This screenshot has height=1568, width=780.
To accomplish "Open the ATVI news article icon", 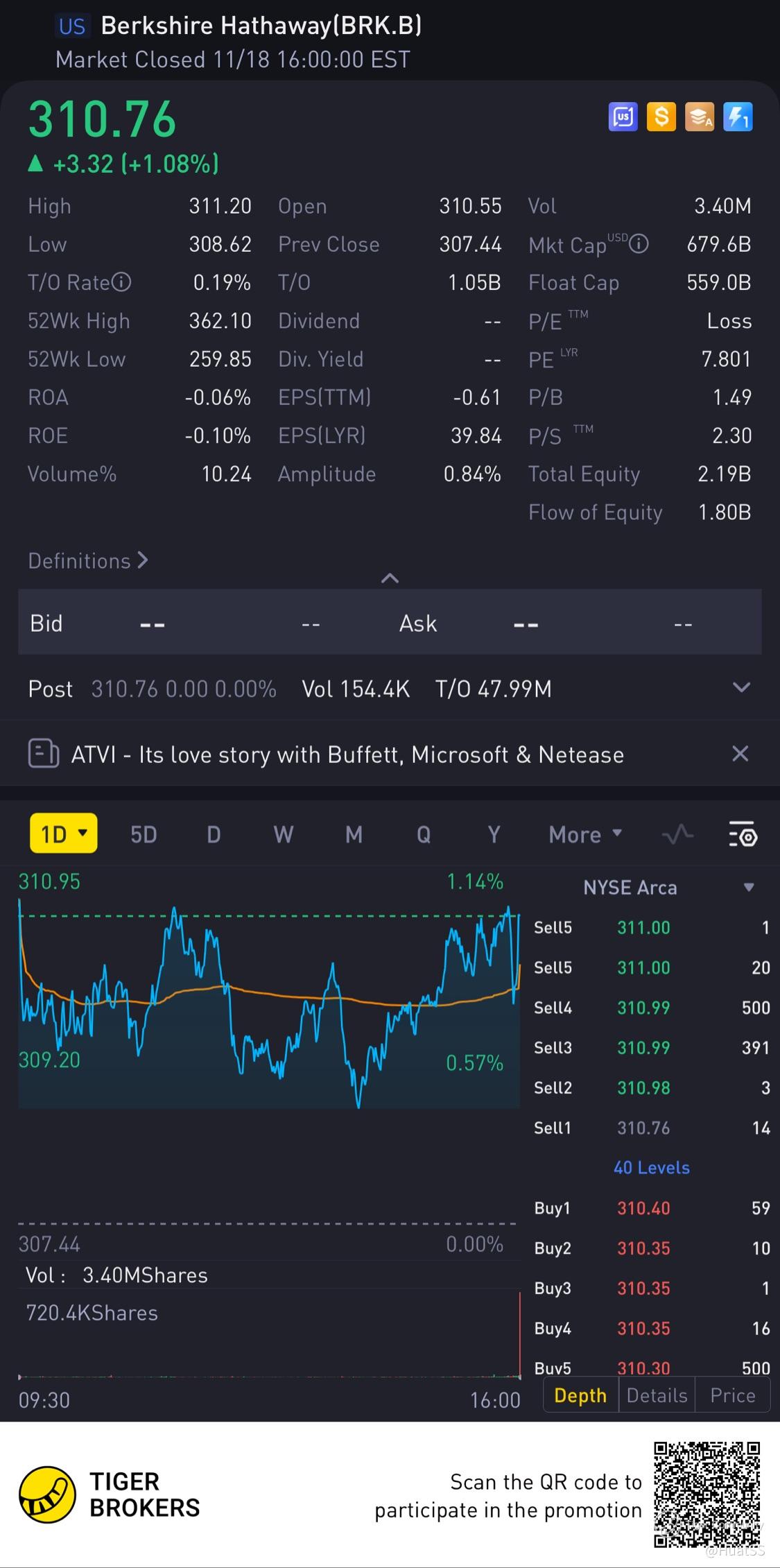I will (43, 754).
